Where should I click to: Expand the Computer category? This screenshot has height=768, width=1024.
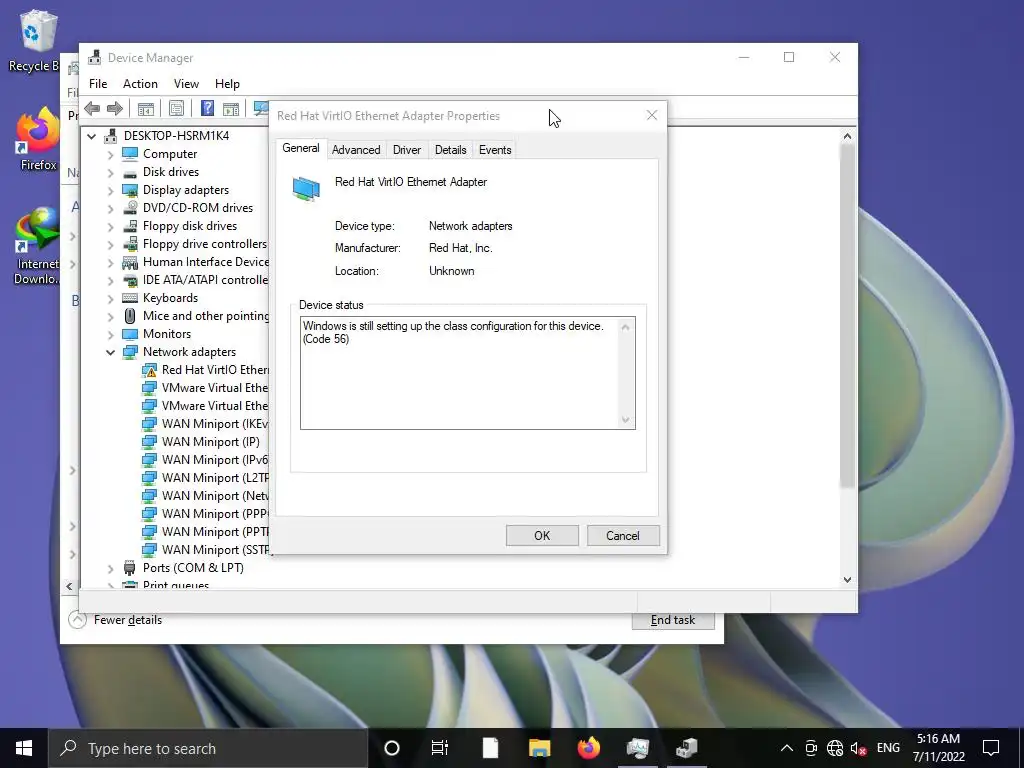[110, 154]
